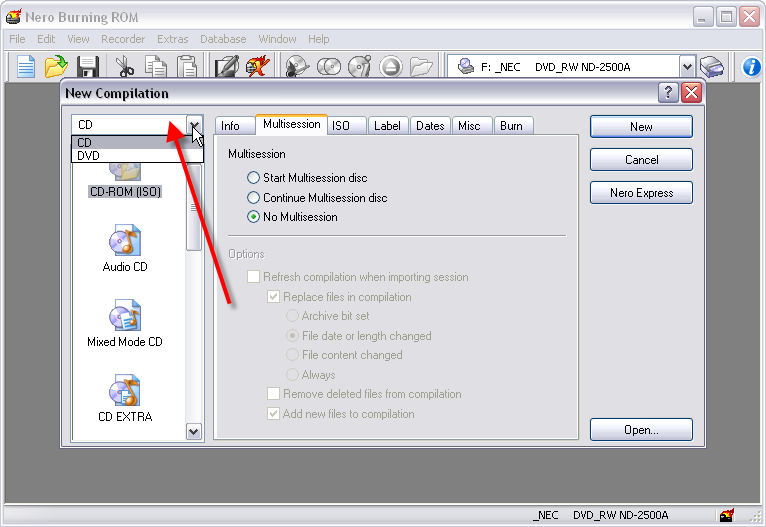Click the Cut scissors icon
766x527 pixels.
pyautogui.click(x=125, y=67)
